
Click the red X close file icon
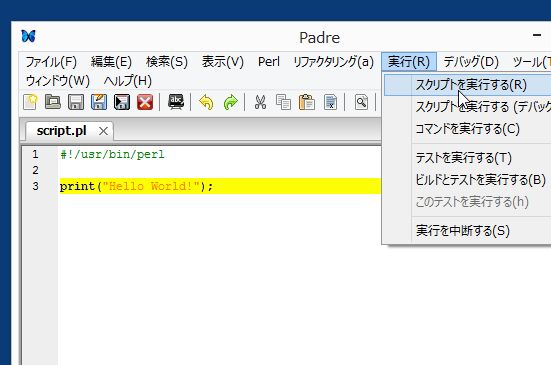[x=145, y=102]
